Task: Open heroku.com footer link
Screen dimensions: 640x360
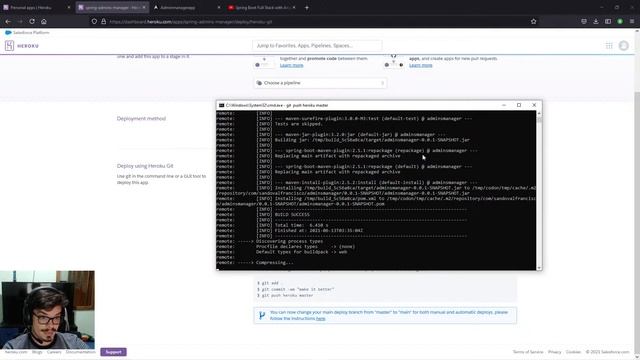Action: tap(16, 352)
